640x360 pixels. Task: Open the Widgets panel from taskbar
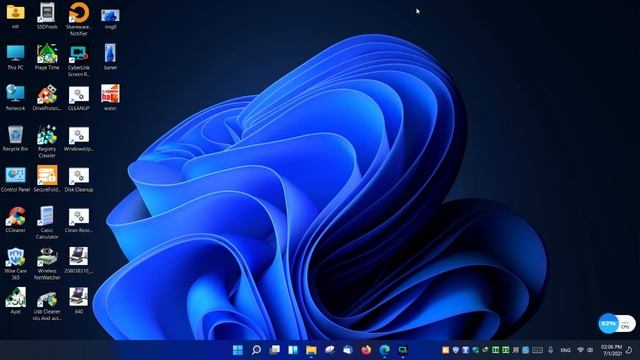tap(293, 350)
